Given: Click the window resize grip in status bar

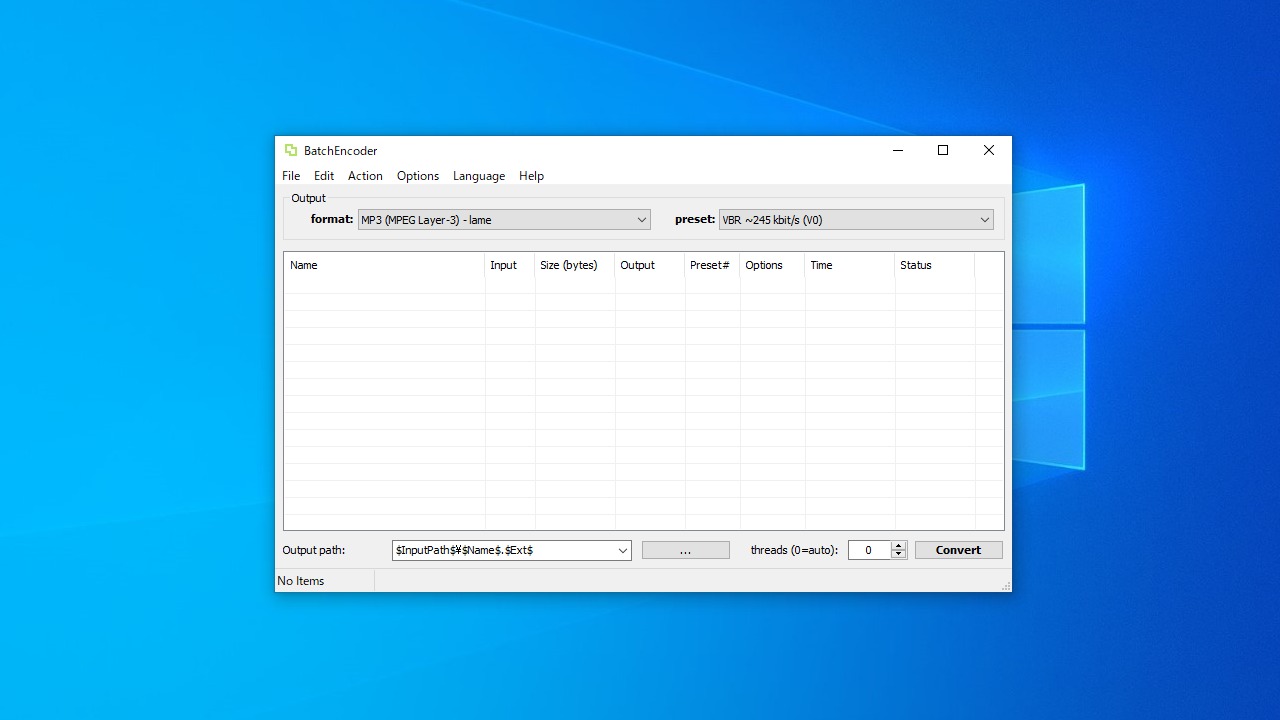Looking at the screenshot, I should click(1005, 585).
